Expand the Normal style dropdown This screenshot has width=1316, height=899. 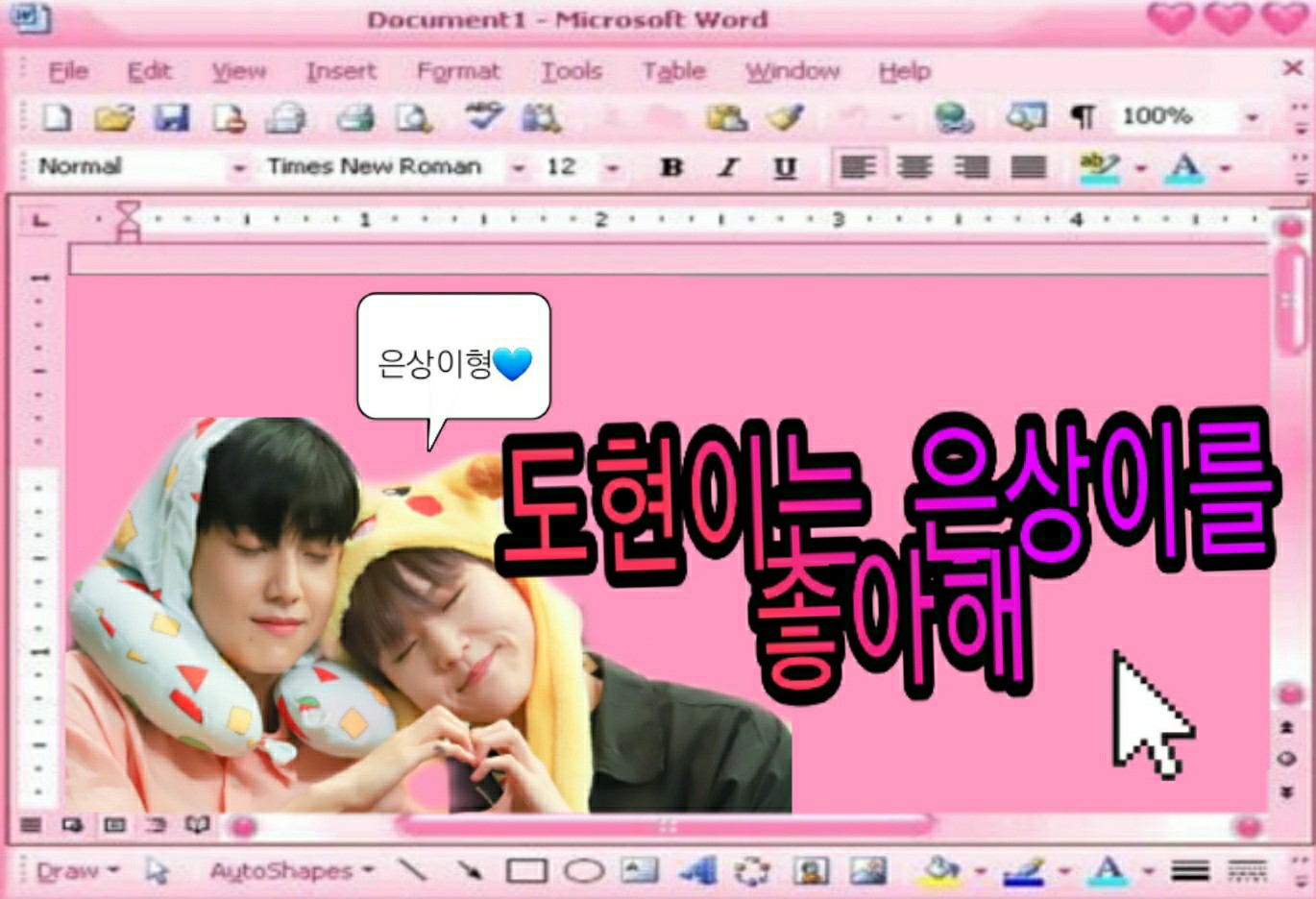239,168
